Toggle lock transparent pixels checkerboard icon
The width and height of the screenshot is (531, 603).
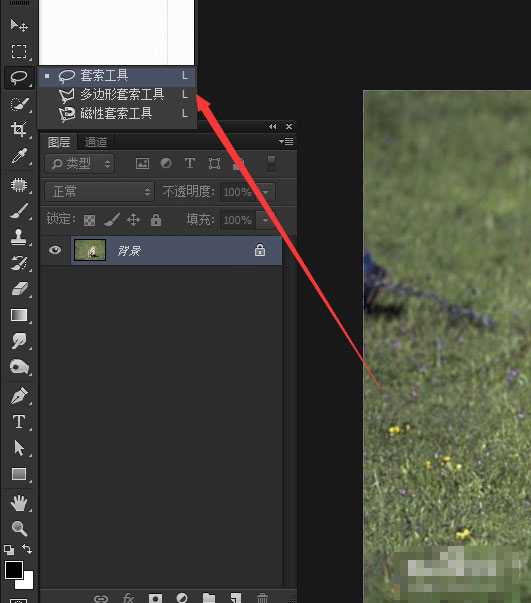[x=90, y=220]
